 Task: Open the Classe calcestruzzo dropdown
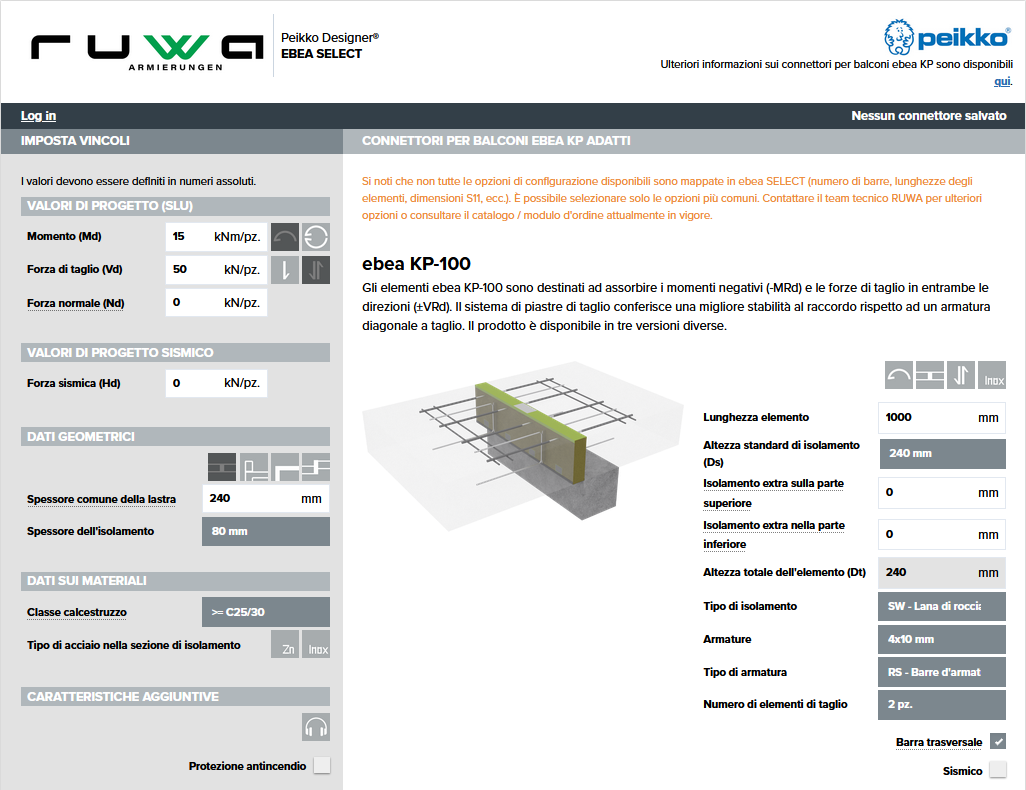[266, 612]
